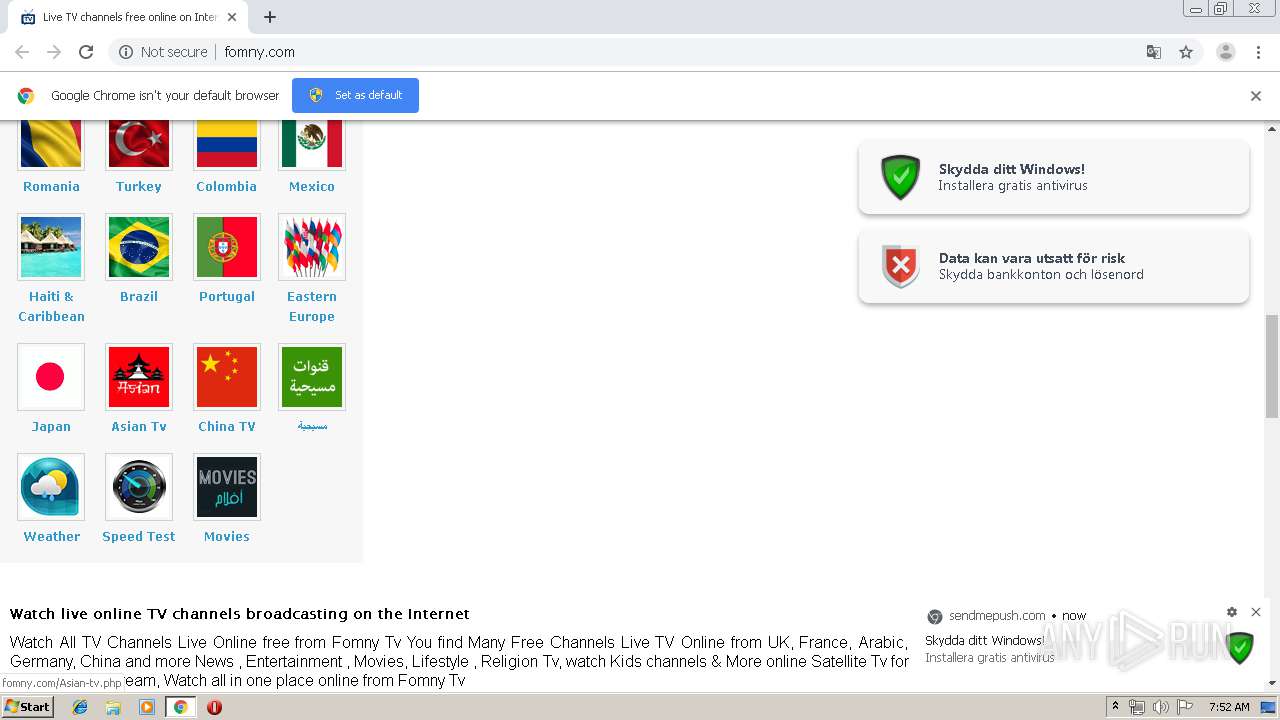
Task: Click the Colombia text link
Action: click(x=227, y=186)
